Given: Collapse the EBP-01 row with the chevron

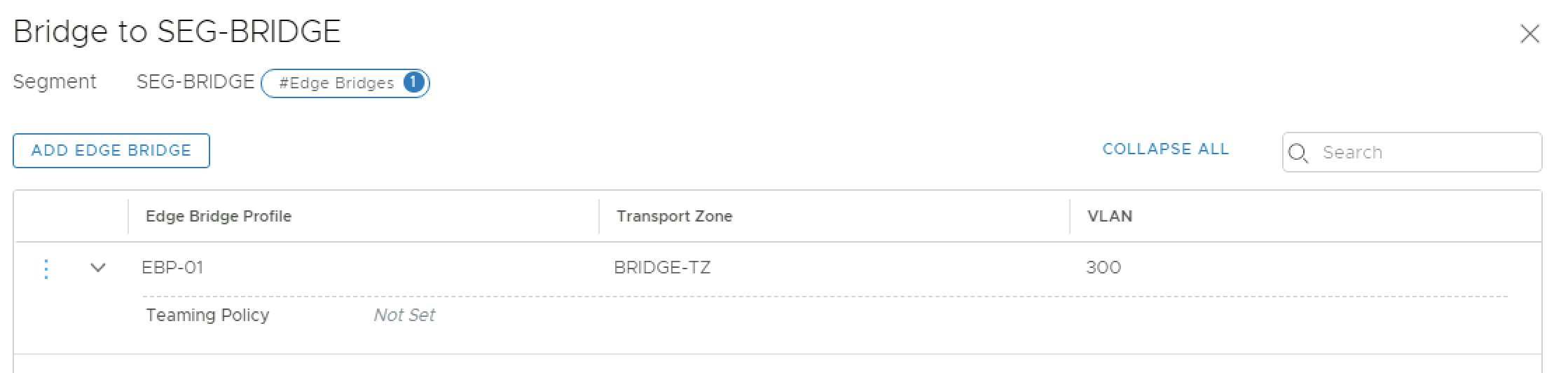Looking at the screenshot, I should click(x=98, y=268).
